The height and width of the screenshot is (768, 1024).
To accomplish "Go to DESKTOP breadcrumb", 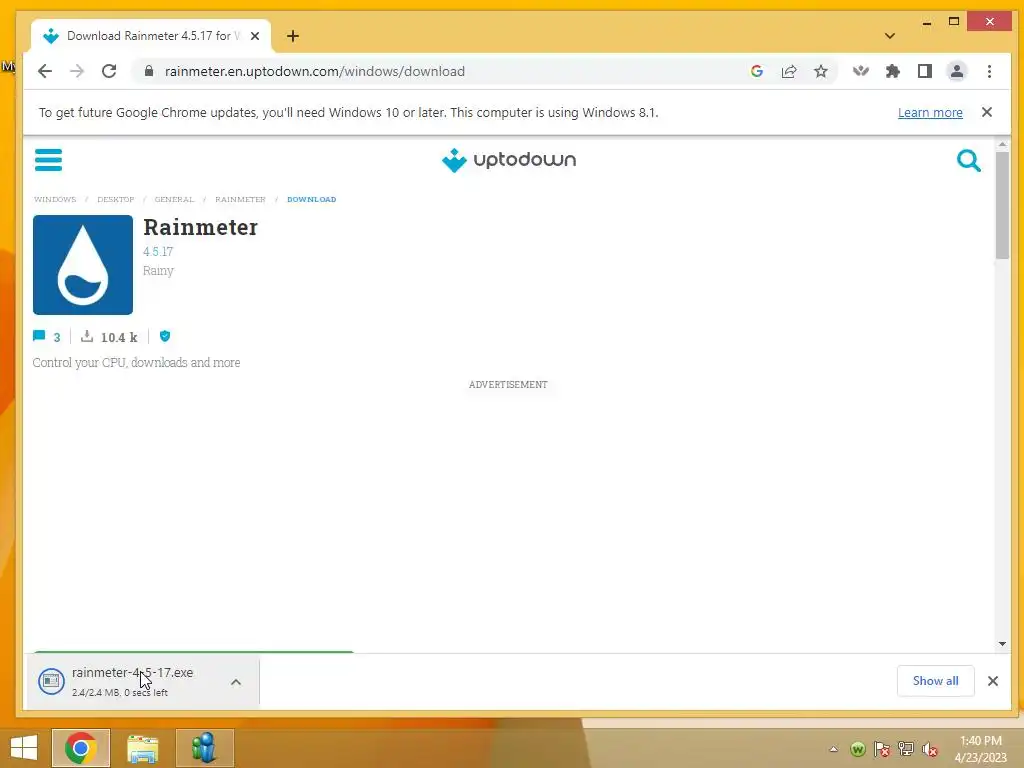I will point(116,199).
